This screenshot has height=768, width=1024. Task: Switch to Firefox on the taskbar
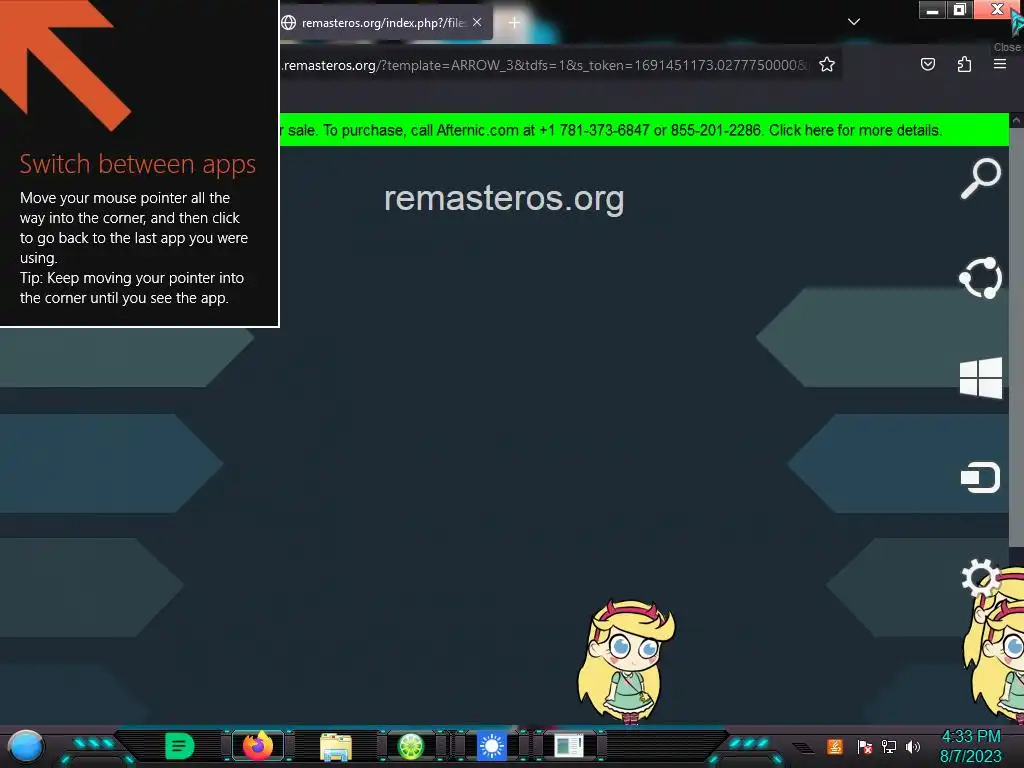(258, 746)
